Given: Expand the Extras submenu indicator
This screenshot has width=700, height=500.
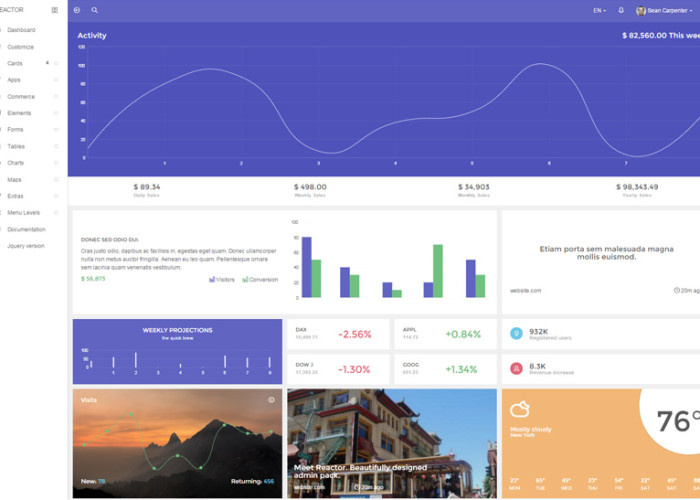Looking at the screenshot, I should pos(56,196).
